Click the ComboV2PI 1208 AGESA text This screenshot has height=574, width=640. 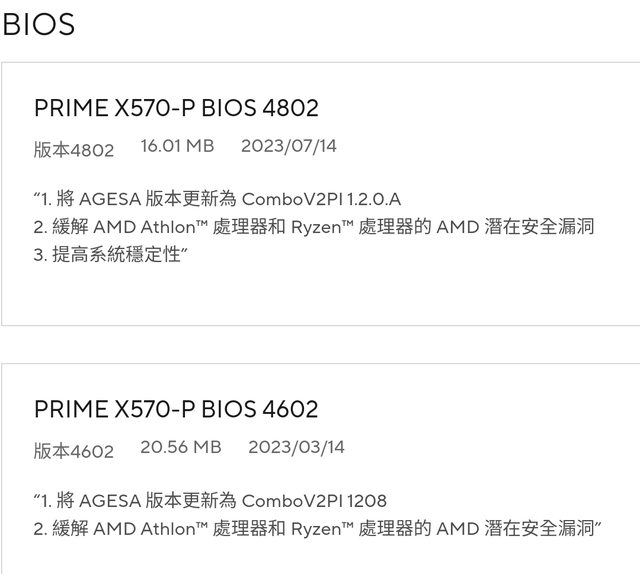[314, 500]
